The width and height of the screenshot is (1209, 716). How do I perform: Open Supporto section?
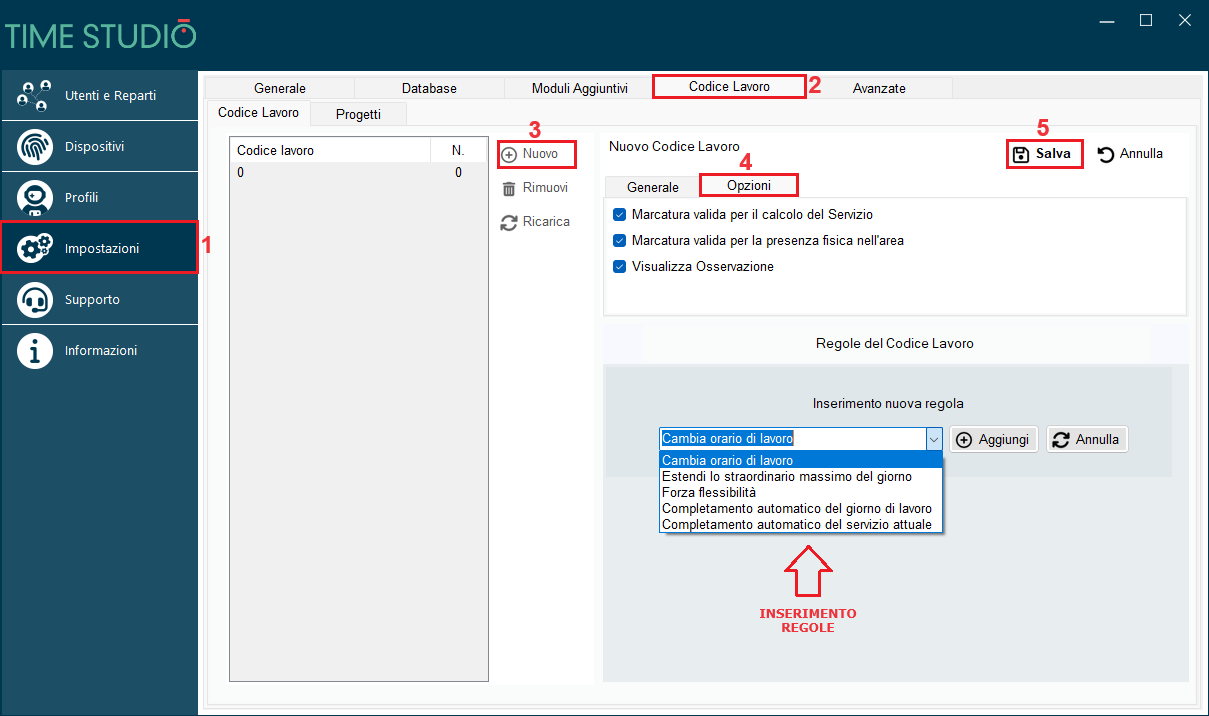99,300
